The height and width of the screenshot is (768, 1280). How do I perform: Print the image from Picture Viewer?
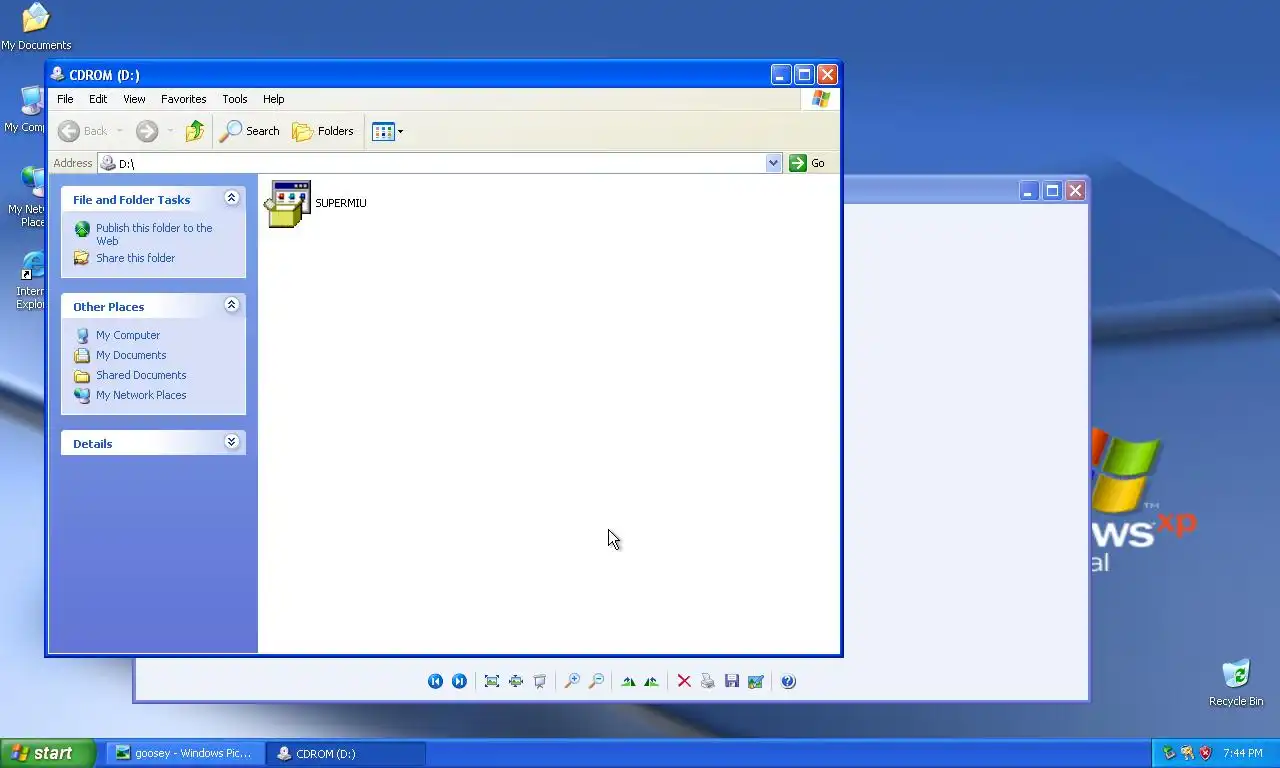click(708, 681)
